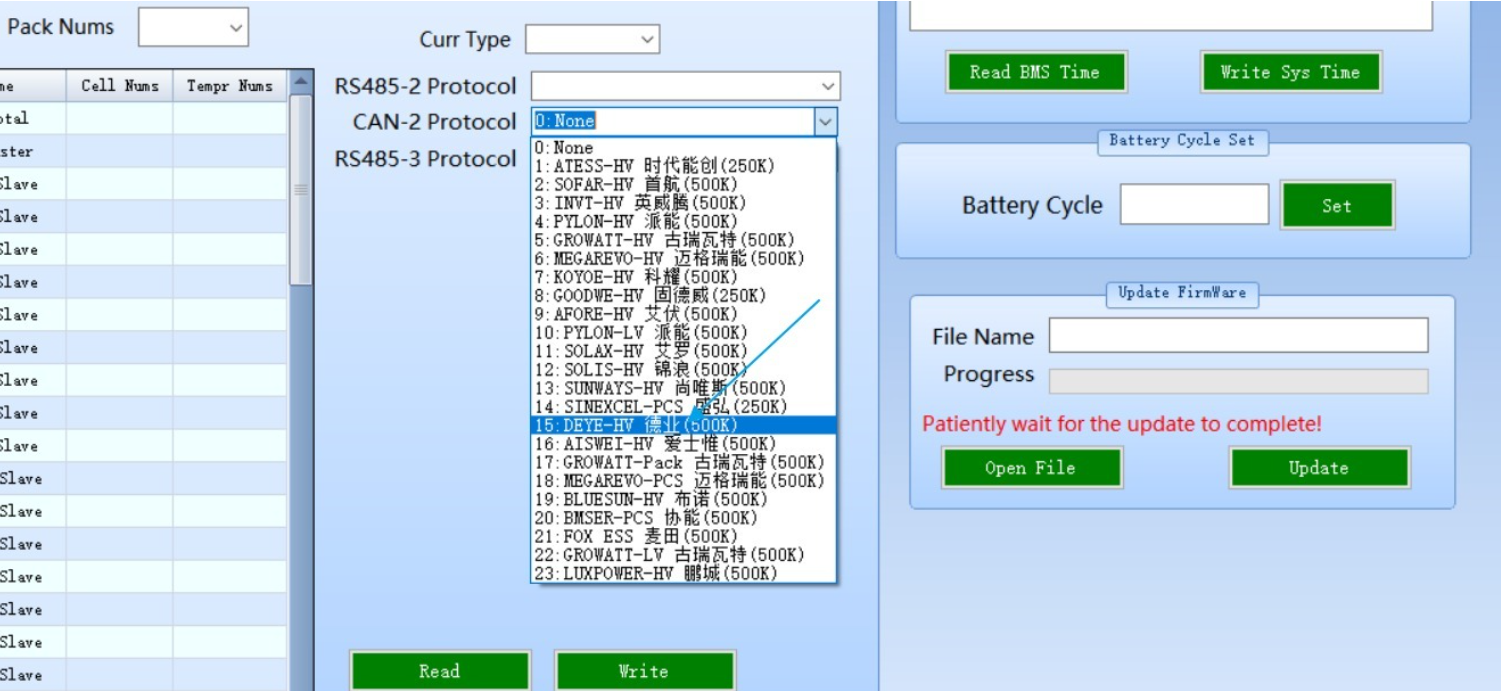The image size is (1501, 691).
Task: Choose 23: LUXPOWER-HV protocol option
Action: (x=683, y=573)
